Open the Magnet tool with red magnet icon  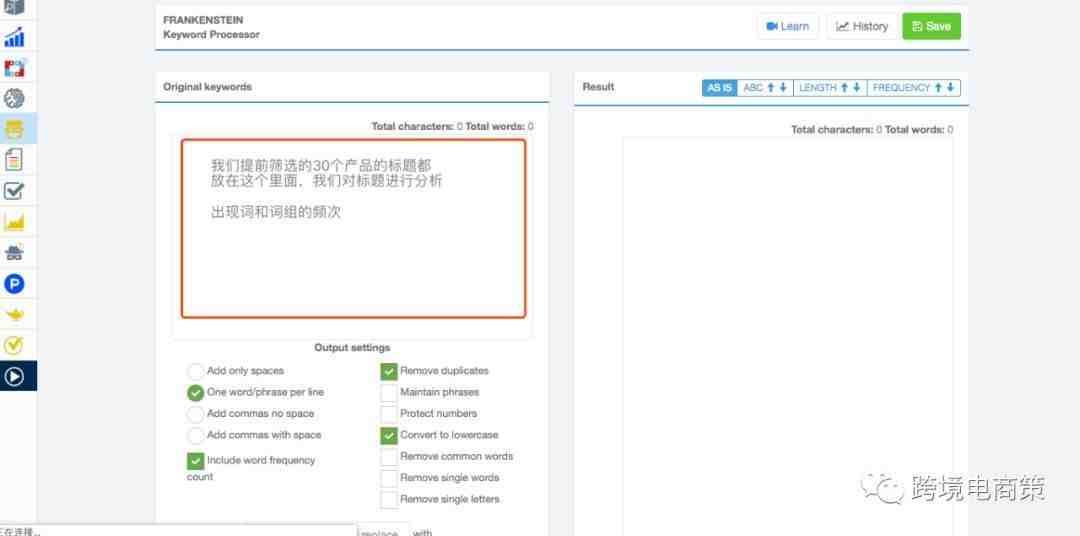point(14,68)
